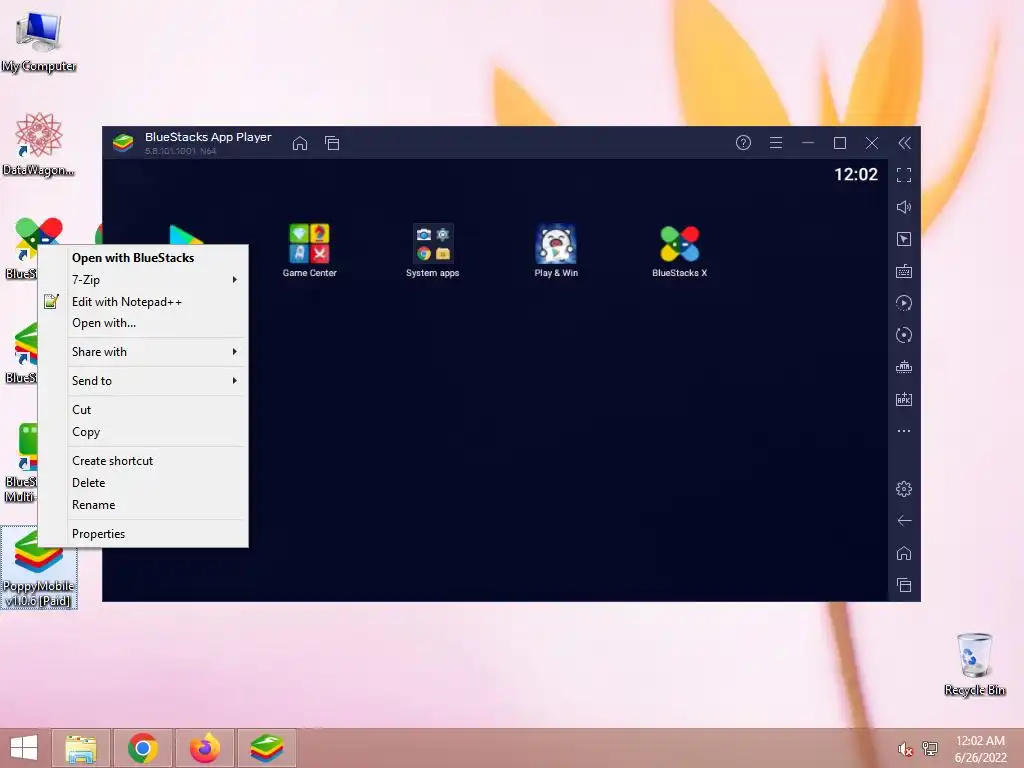This screenshot has height=768, width=1024.
Task: Click the muted speaker tray icon
Action: [905, 749]
